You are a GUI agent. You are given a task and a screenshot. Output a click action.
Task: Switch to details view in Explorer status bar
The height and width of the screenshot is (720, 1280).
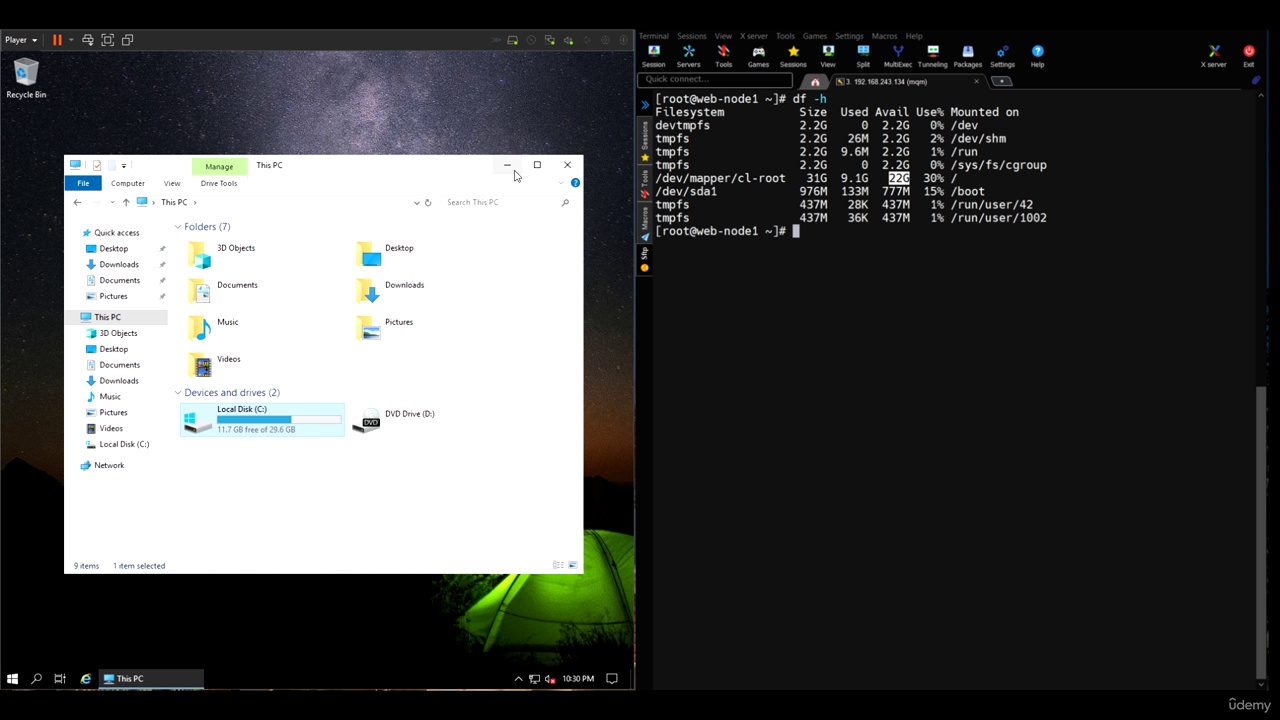(558, 566)
